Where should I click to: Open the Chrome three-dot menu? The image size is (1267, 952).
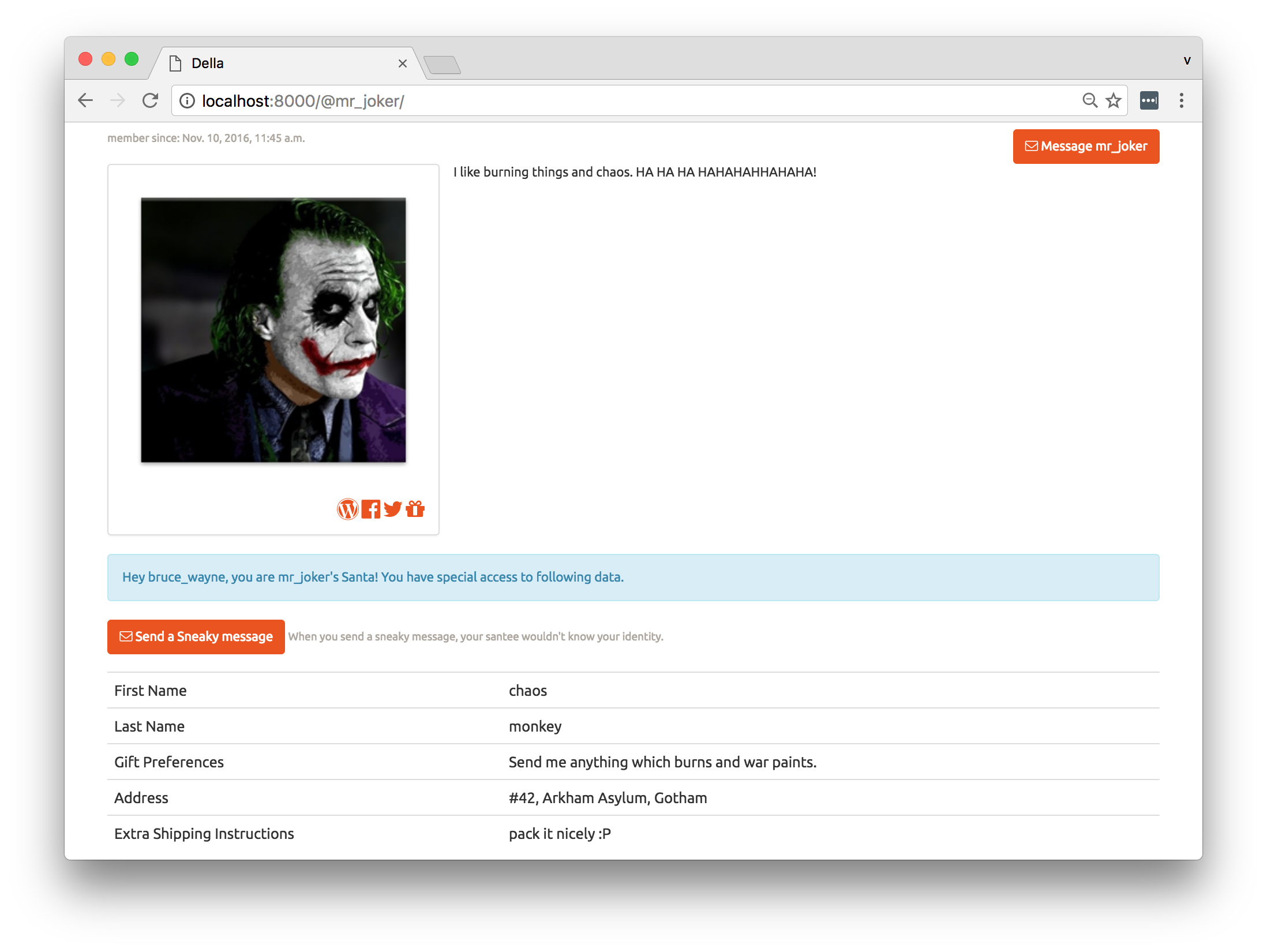(1181, 100)
